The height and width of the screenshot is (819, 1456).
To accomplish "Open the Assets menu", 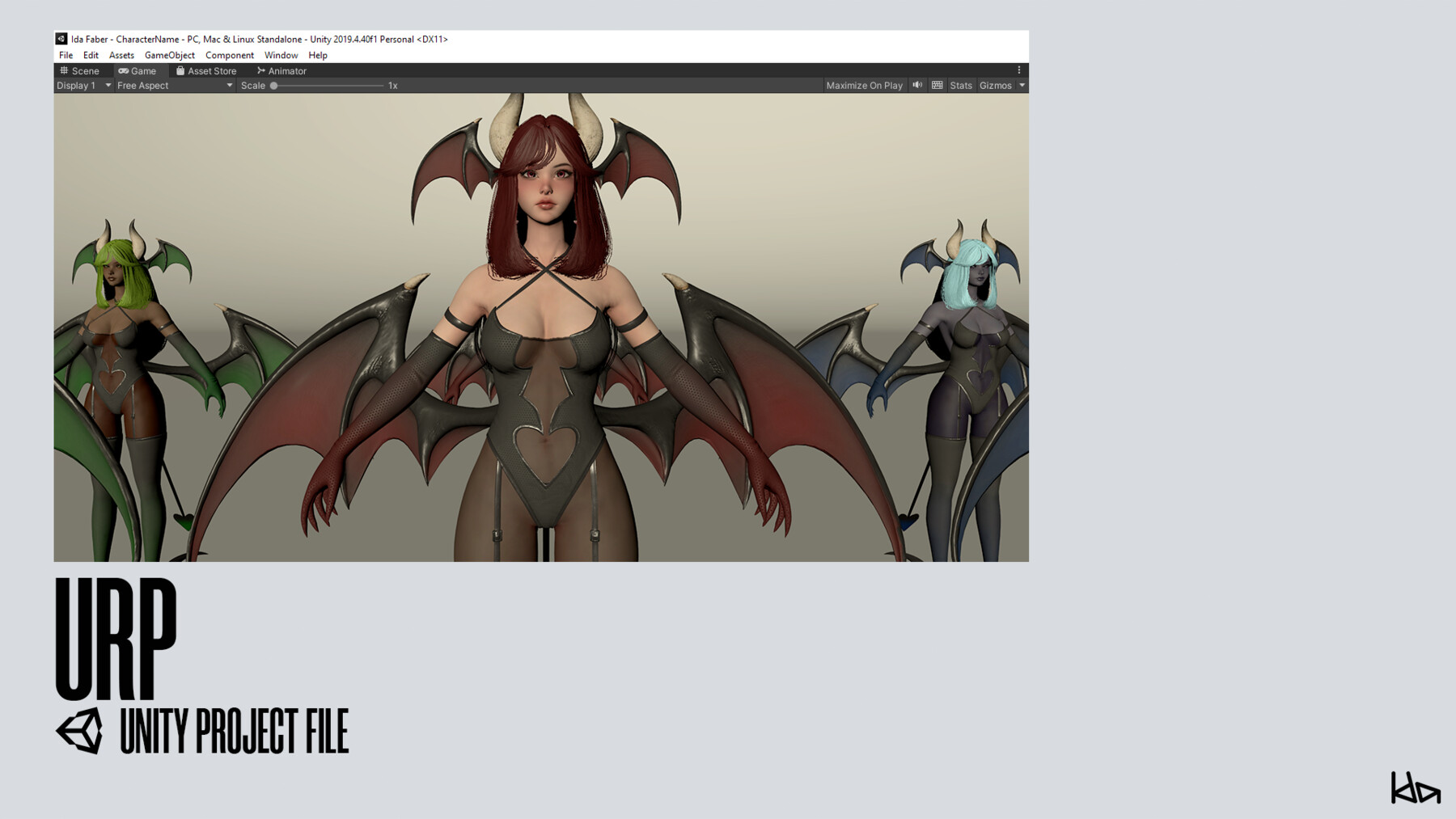I will point(121,55).
